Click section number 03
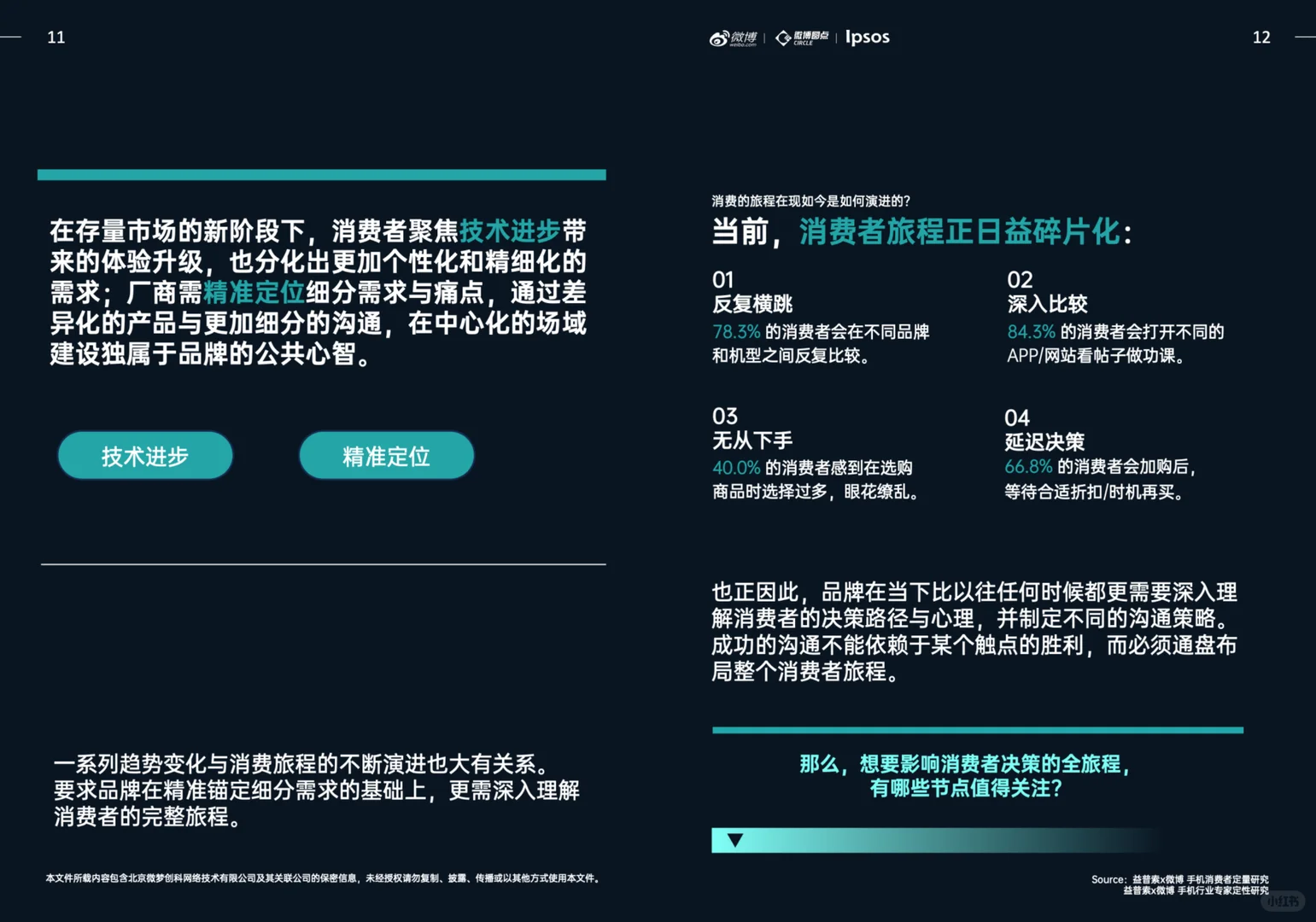1316x922 pixels. [725, 416]
